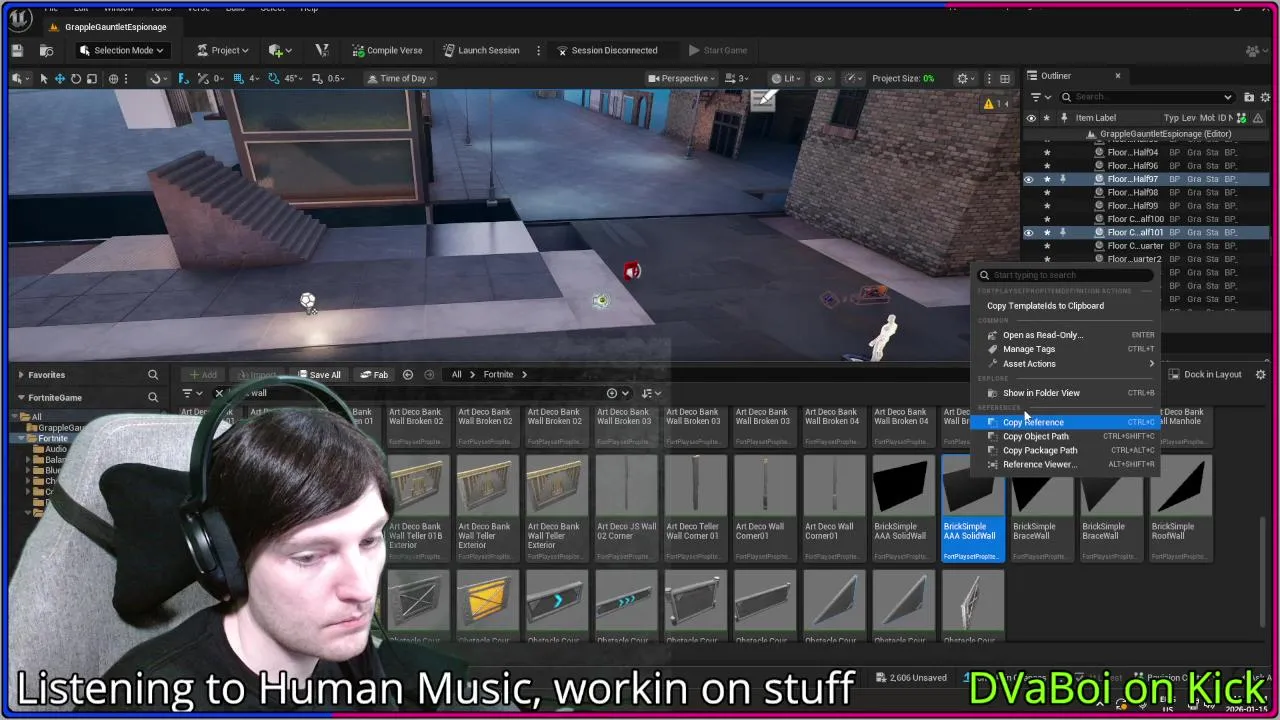This screenshot has width=1280, height=720.
Task: Expand the Asset Actions submenu
Action: [1066, 364]
